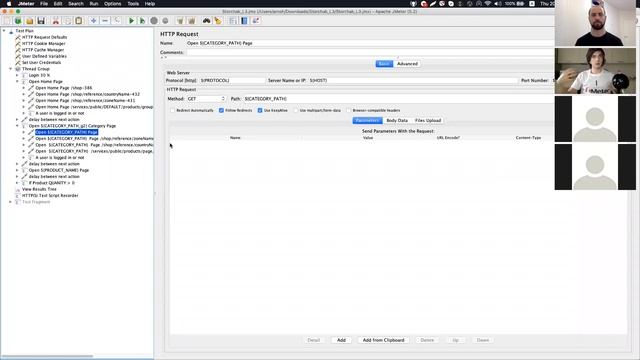Image resolution: width=640 pixels, height=360 pixels.
Task: Click the Cut scissors toolbar icon
Action: (x=56, y=20)
